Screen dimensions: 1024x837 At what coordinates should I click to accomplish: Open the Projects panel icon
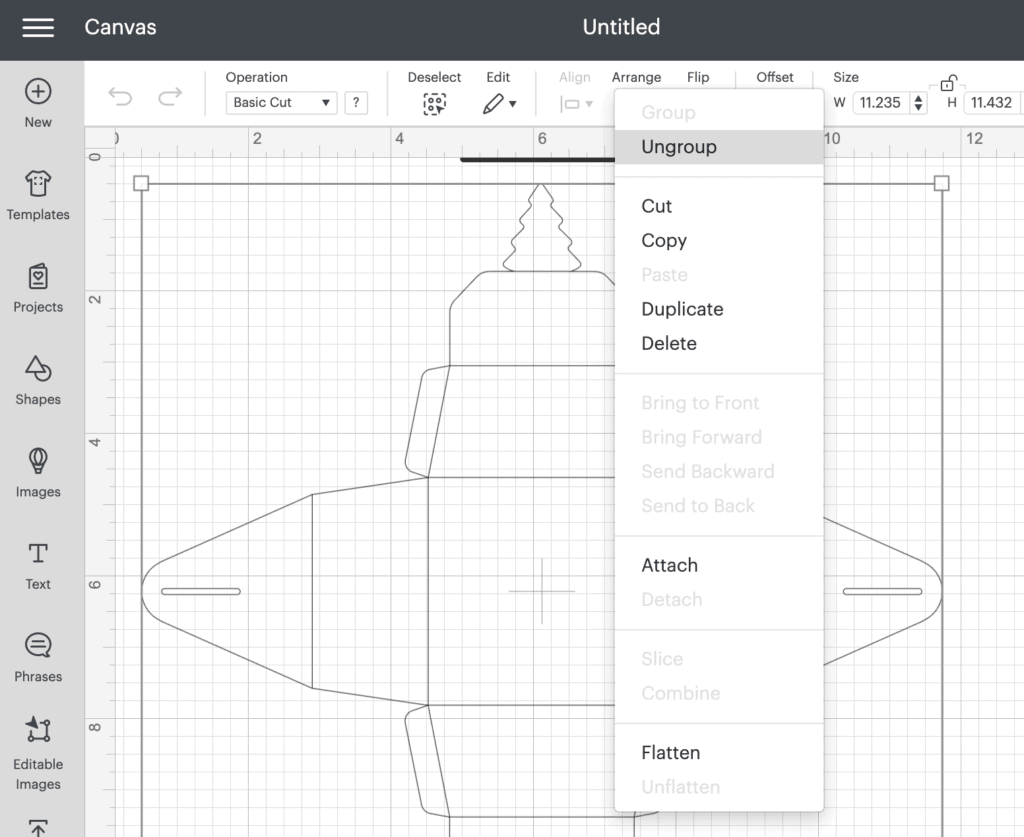[x=38, y=276]
